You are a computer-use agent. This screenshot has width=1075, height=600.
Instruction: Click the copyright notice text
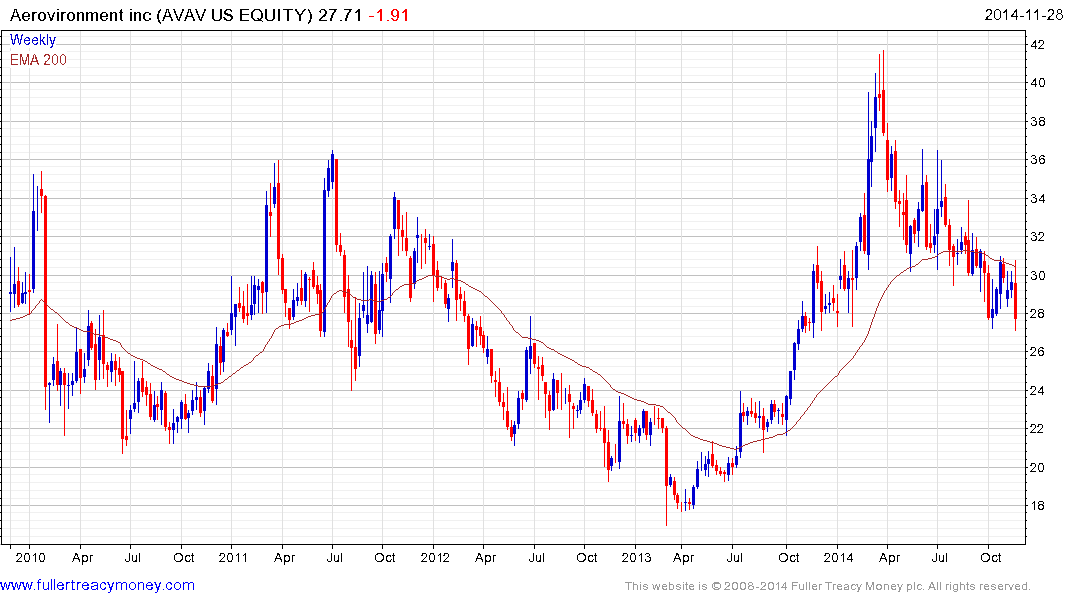(828, 586)
